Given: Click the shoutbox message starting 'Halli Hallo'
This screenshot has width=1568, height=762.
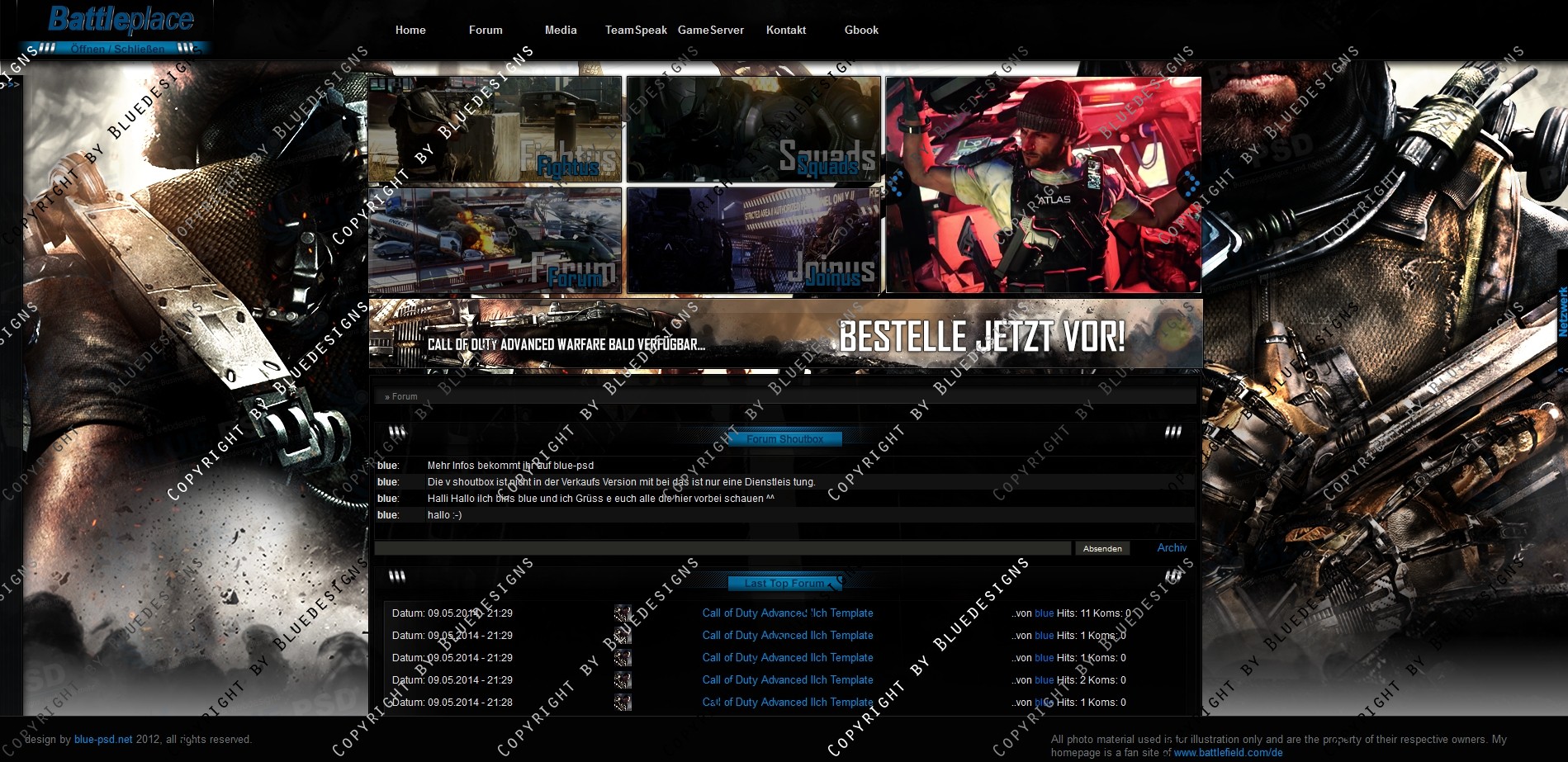Looking at the screenshot, I should point(600,499).
